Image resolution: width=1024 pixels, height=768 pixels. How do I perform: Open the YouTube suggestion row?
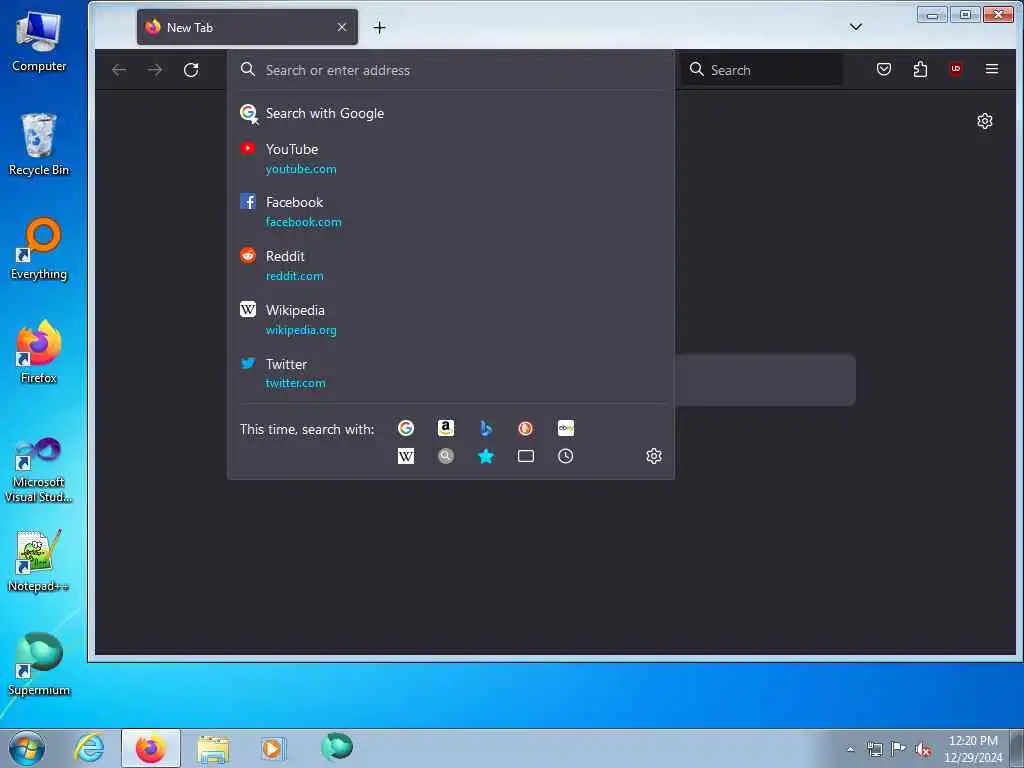click(x=451, y=159)
